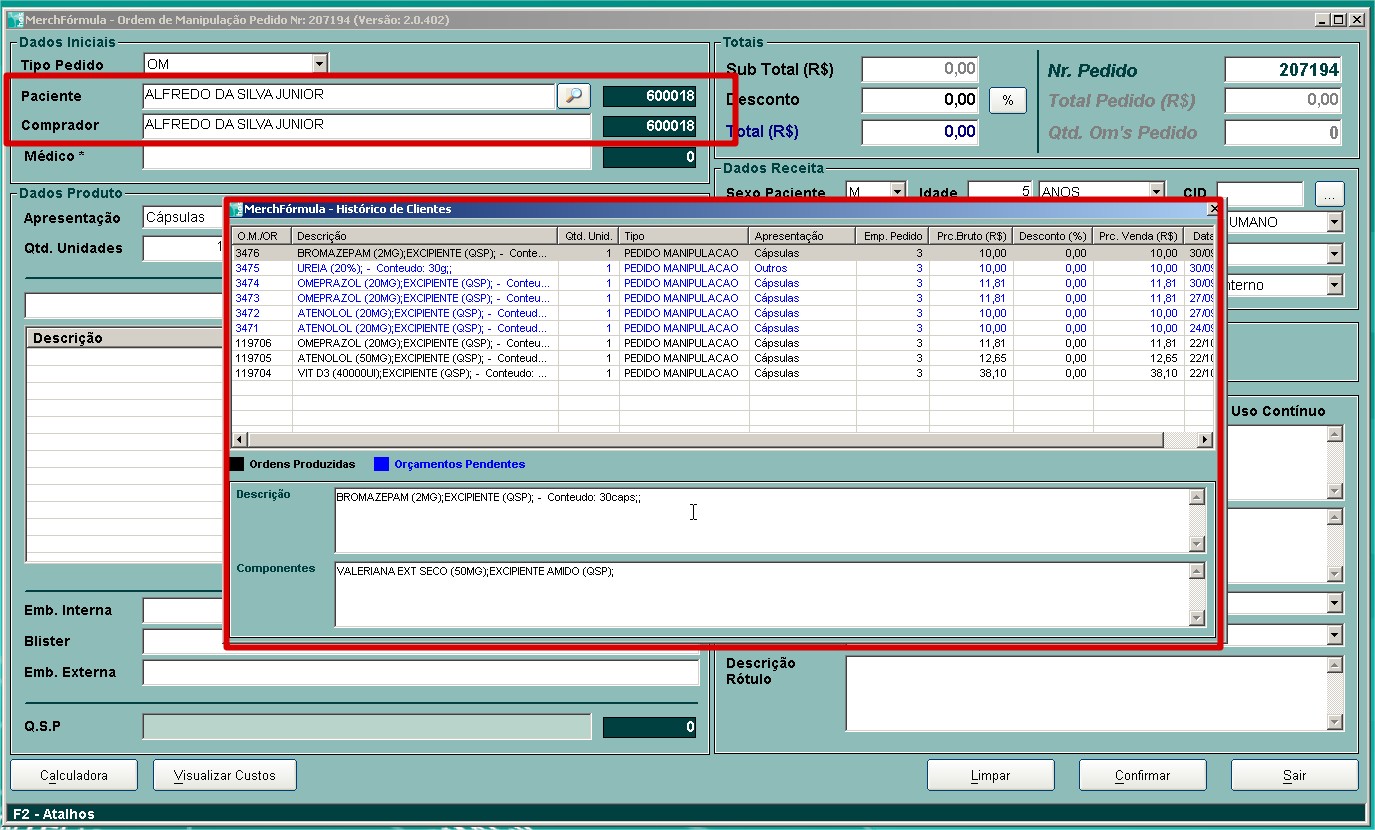Click the patient search magnifier icon
Image resolution: width=1375 pixels, height=830 pixels.
pos(574,96)
